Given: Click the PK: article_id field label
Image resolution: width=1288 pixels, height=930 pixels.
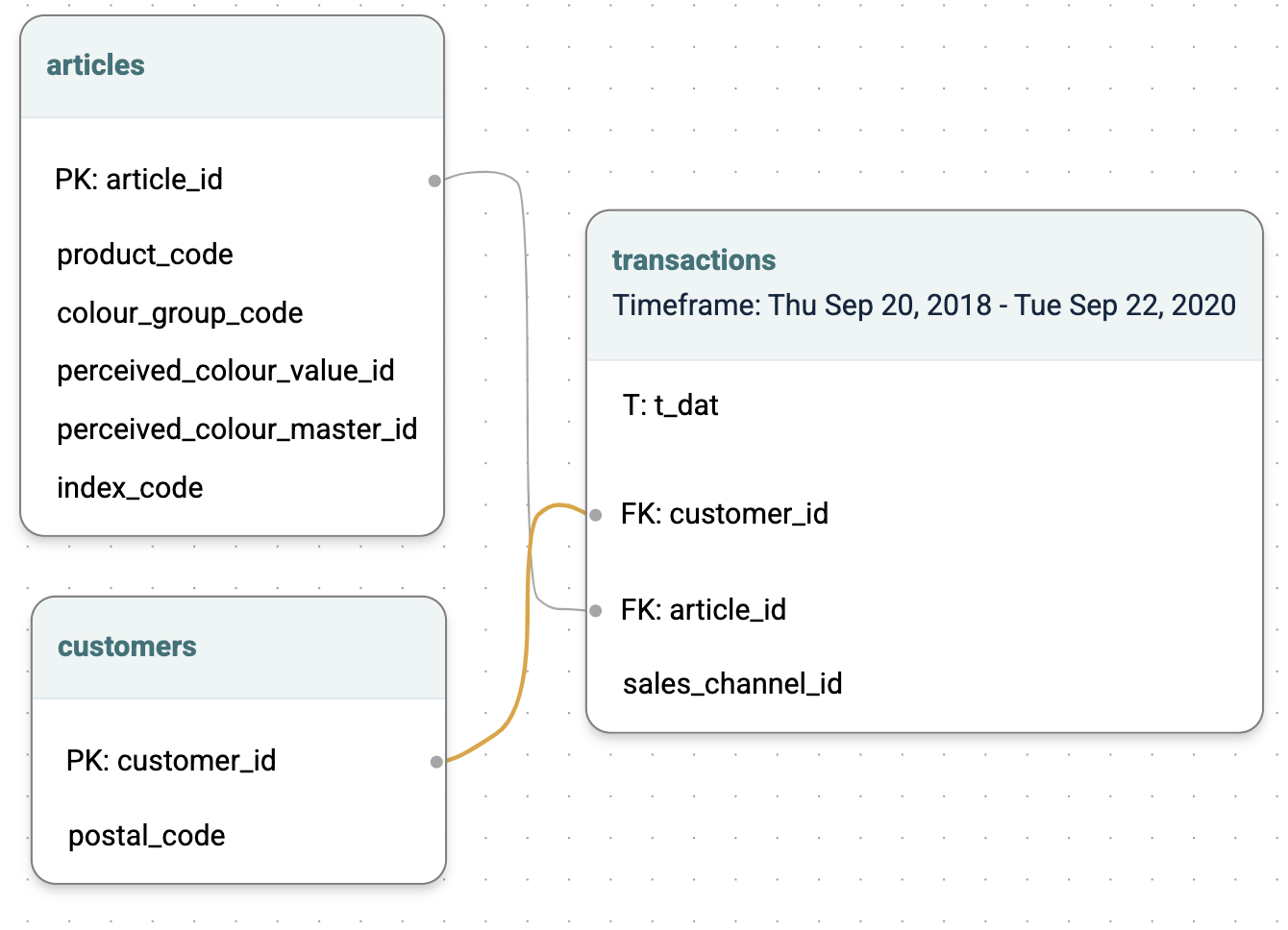Looking at the screenshot, I should tap(139, 180).
